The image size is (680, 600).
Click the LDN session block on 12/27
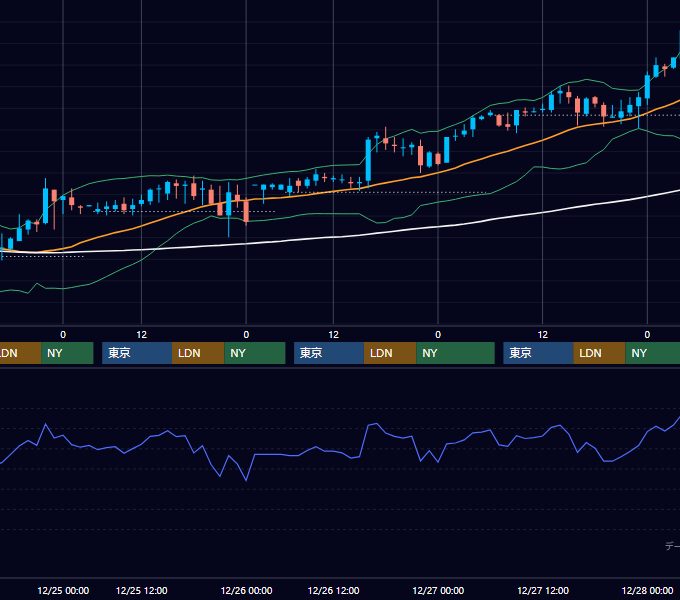pyautogui.click(x=599, y=353)
